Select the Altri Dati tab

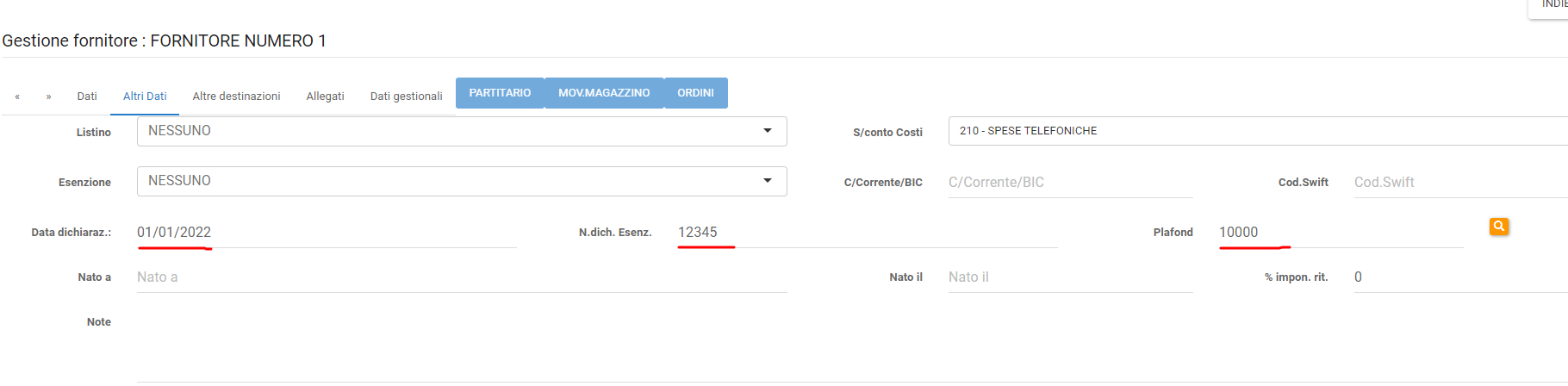coord(145,96)
